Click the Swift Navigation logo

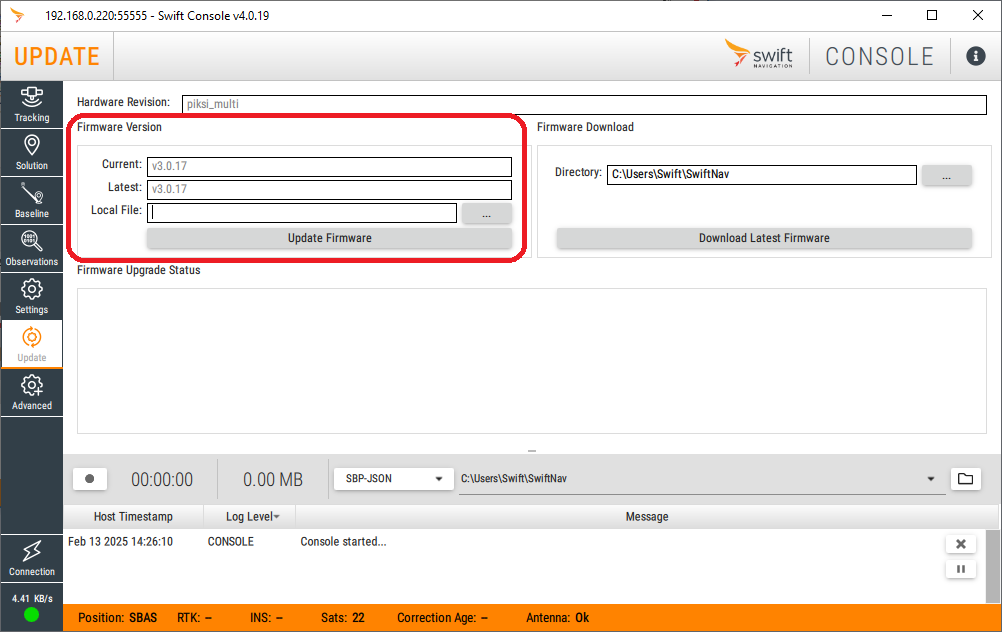[759, 54]
